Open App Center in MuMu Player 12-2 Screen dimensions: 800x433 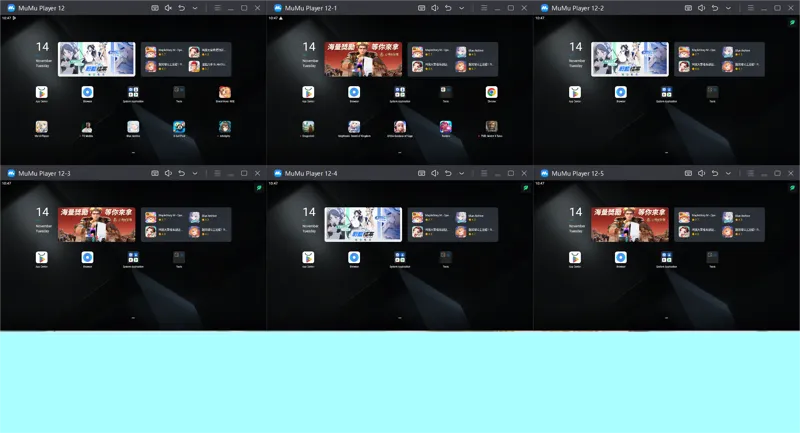(x=575, y=92)
